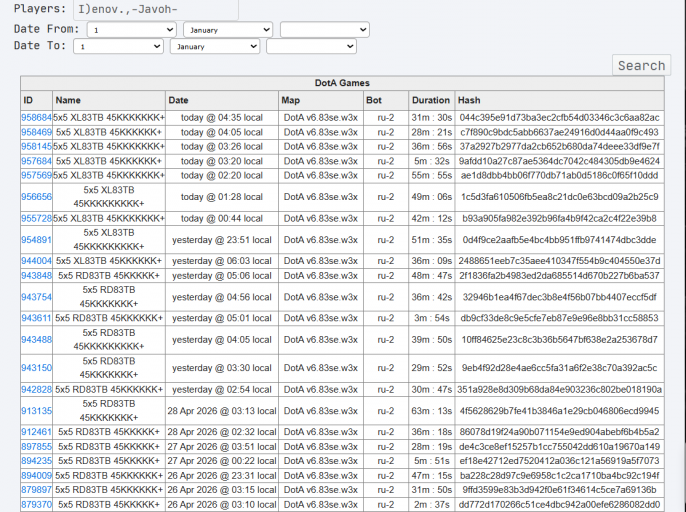The height and width of the screenshot is (512, 686).
Task: Open the Date To month dropdown
Action: 215,46
